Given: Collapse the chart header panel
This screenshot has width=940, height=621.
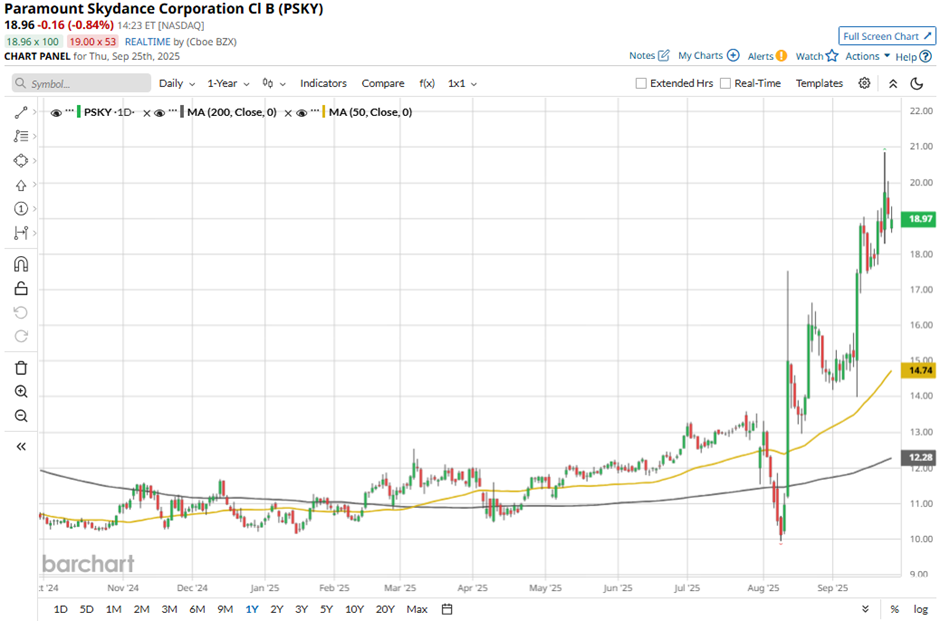Looking at the screenshot, I should [893, 83].
